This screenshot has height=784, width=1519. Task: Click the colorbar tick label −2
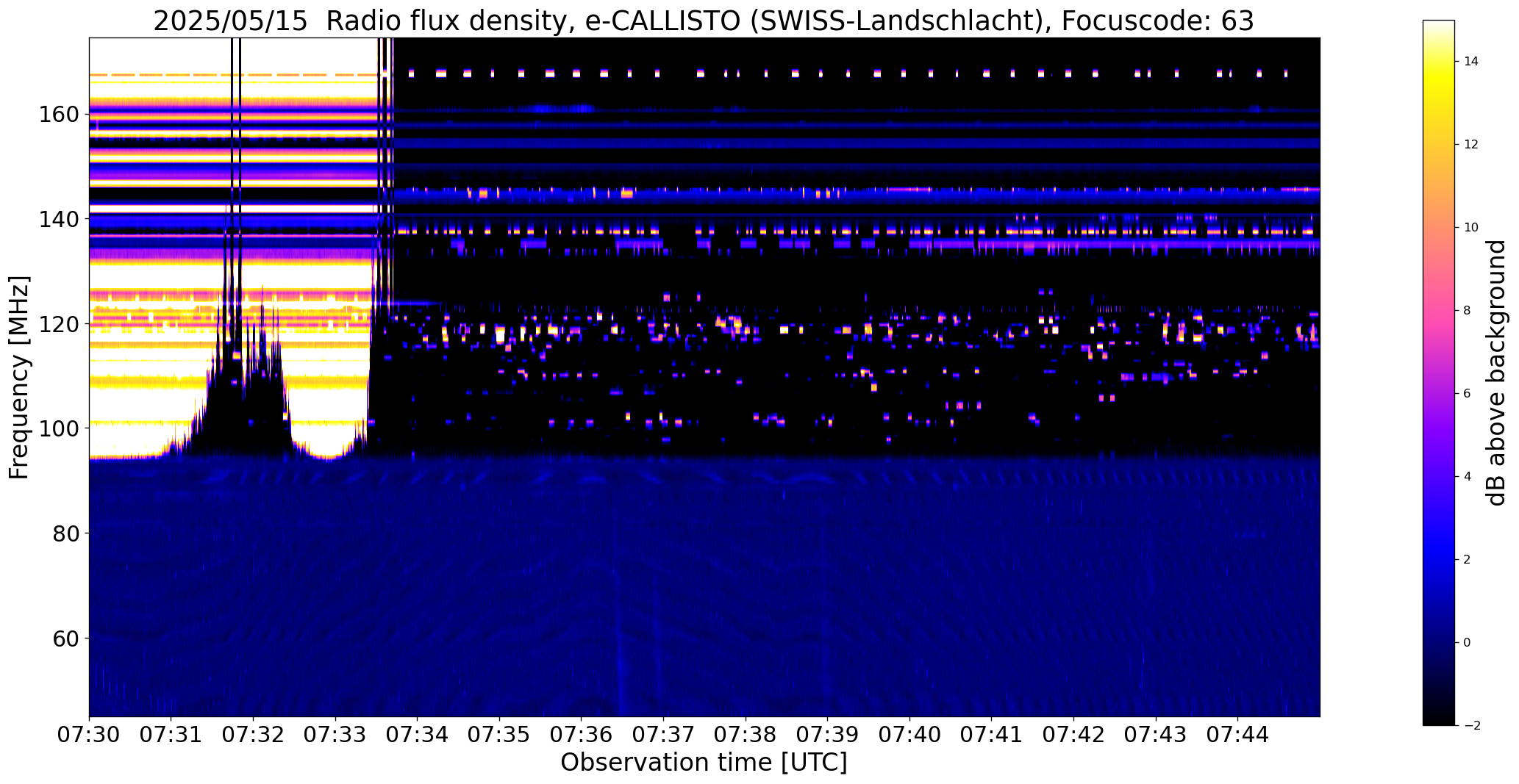click(x=1472, y=726)
